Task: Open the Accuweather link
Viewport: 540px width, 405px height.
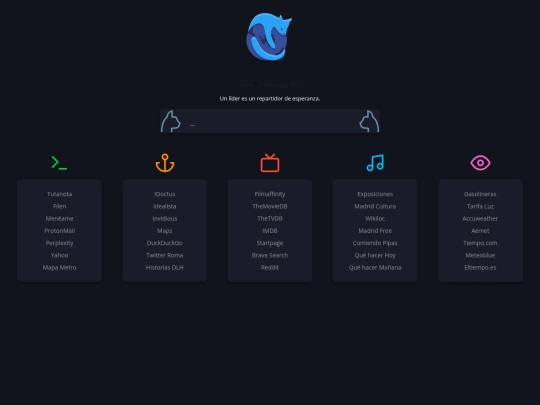Action: coord(480,218)
